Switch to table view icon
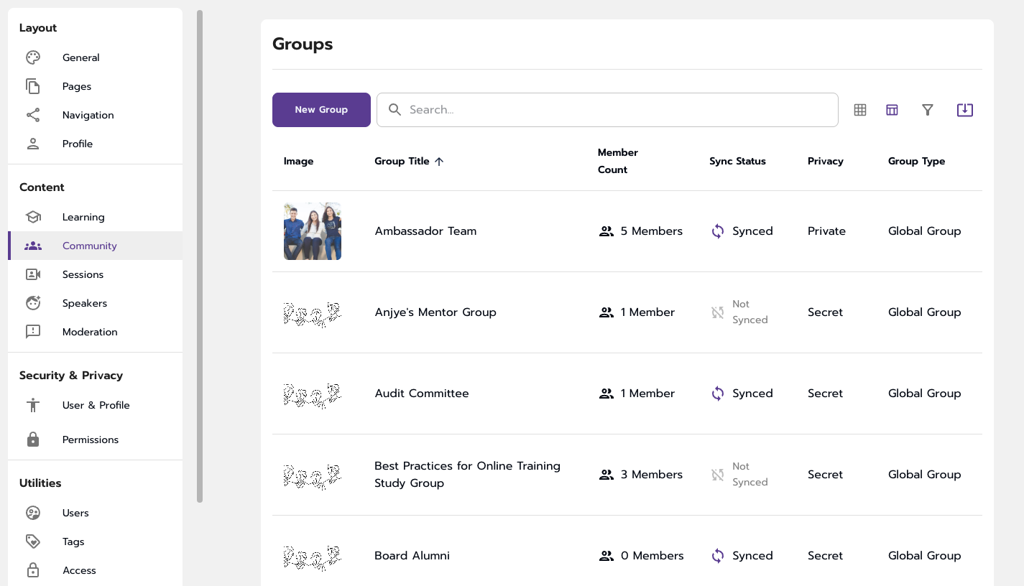The image size is (1024, 586). pos(892,110)
